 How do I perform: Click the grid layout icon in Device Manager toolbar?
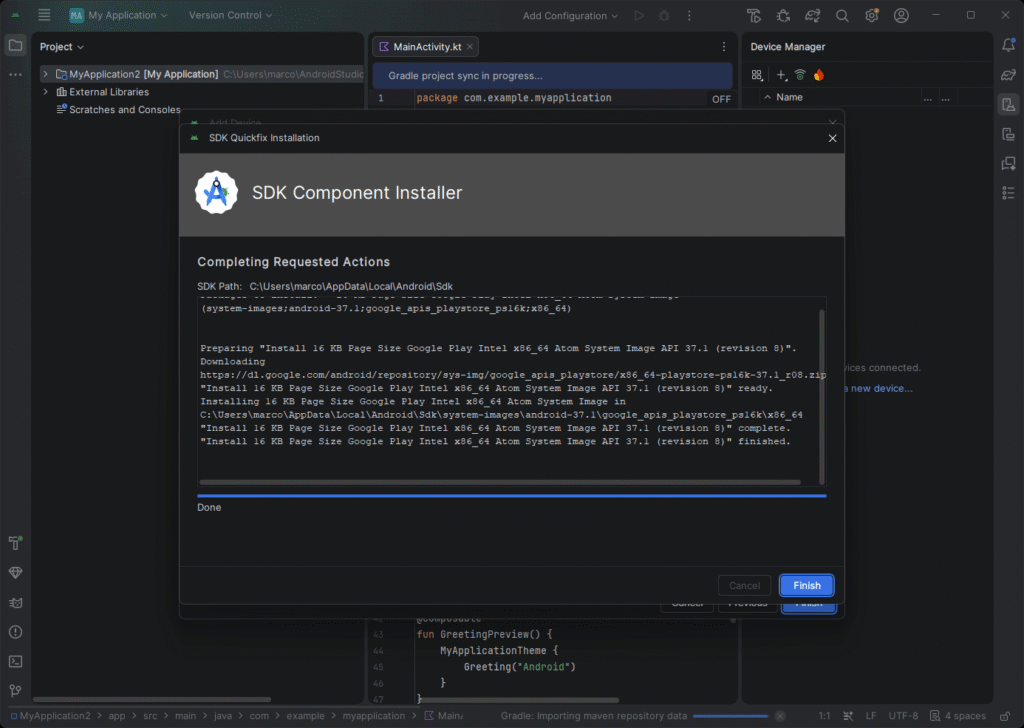tap(757, 75)
